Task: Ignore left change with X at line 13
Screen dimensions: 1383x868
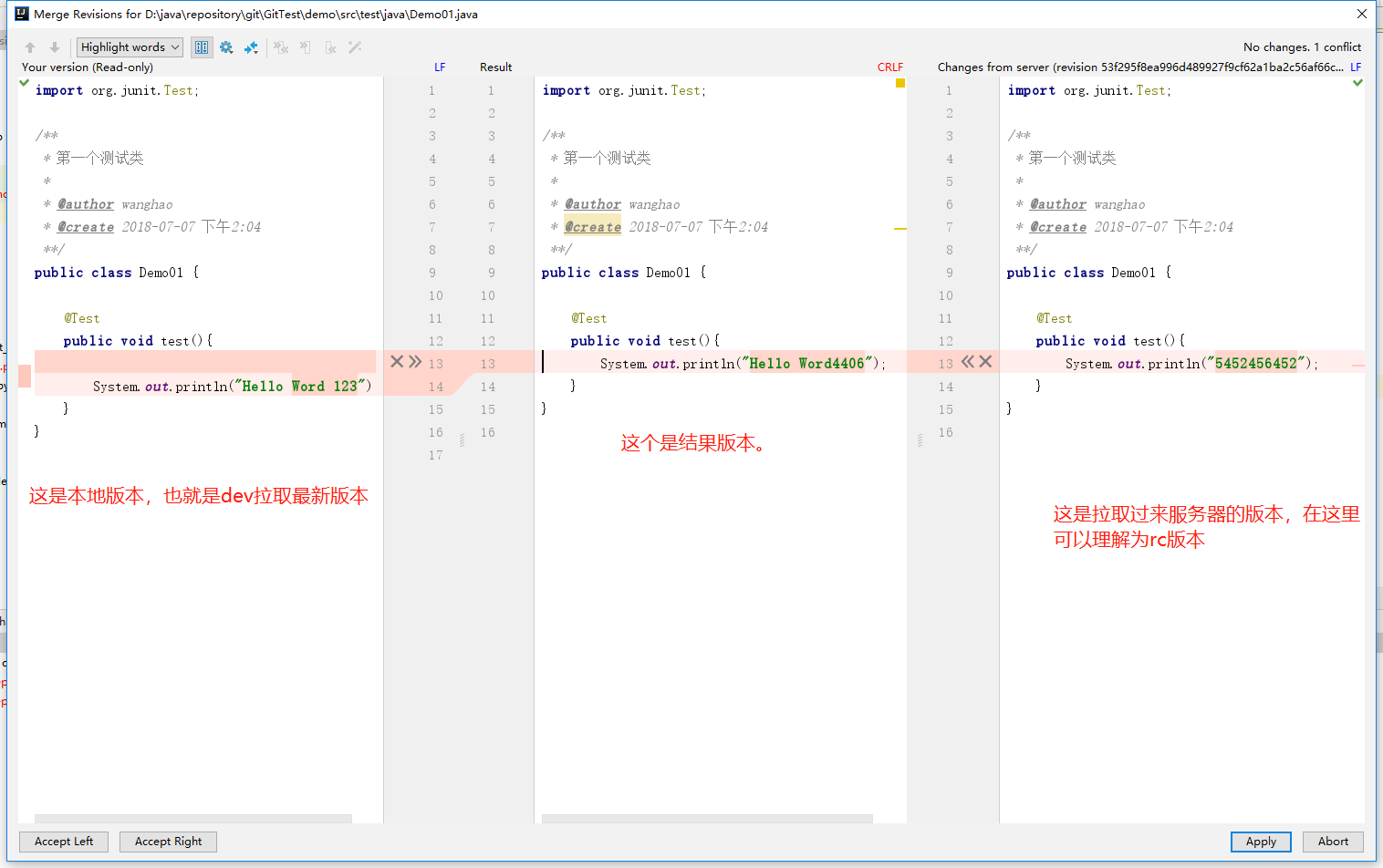Action: pos(397,362)
